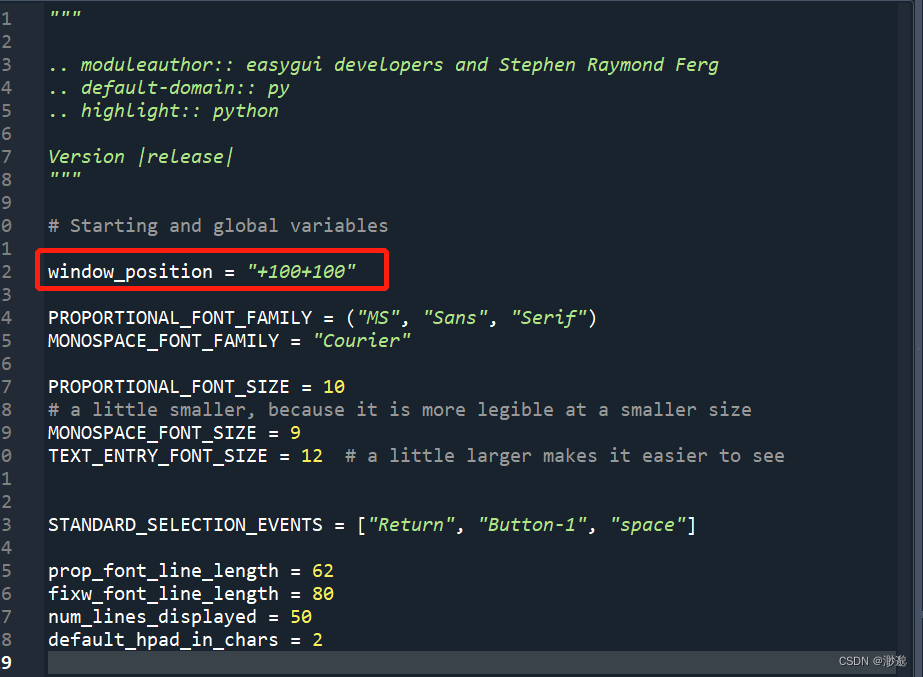Click the 'a little smaller' comment line
Screen dimensions: 923x677
(x=400, y=410)
